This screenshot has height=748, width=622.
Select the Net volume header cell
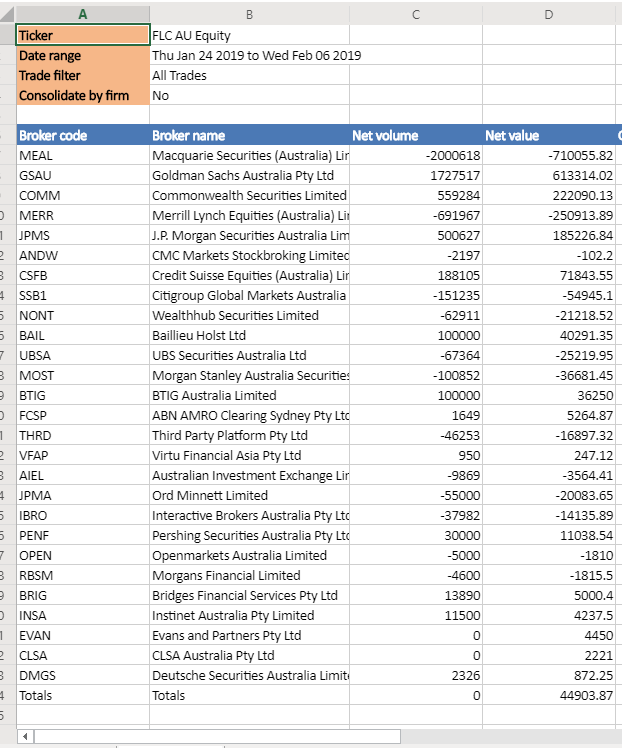tap(416, 135)
